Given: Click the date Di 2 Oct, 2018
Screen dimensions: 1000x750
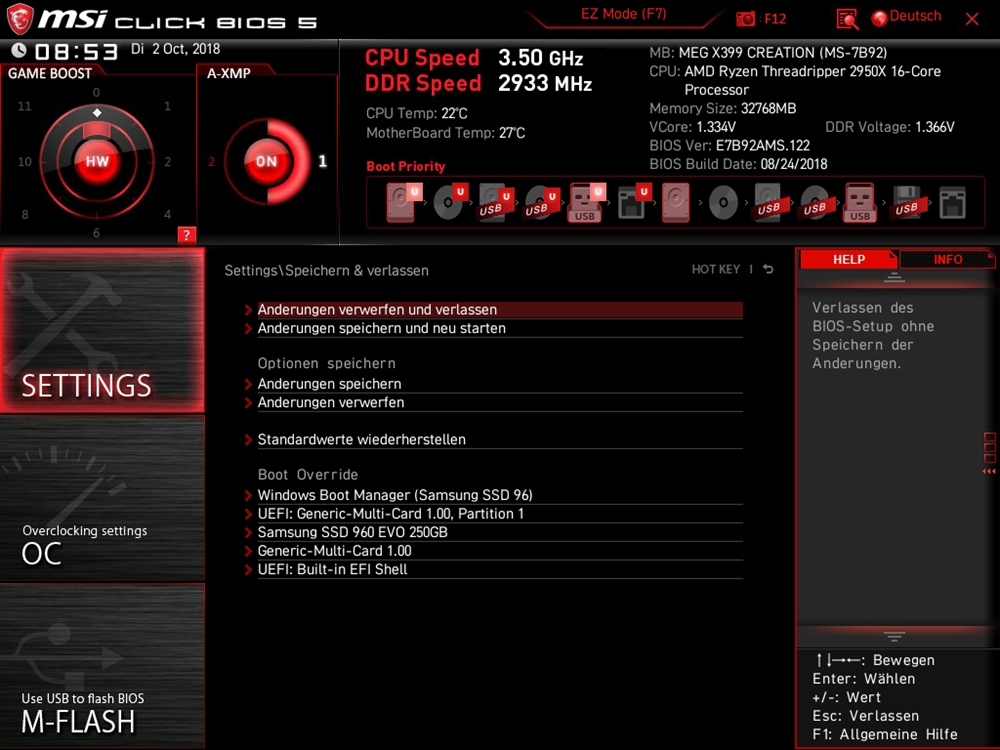Looking at the screenshot, I should coord(175,49).
